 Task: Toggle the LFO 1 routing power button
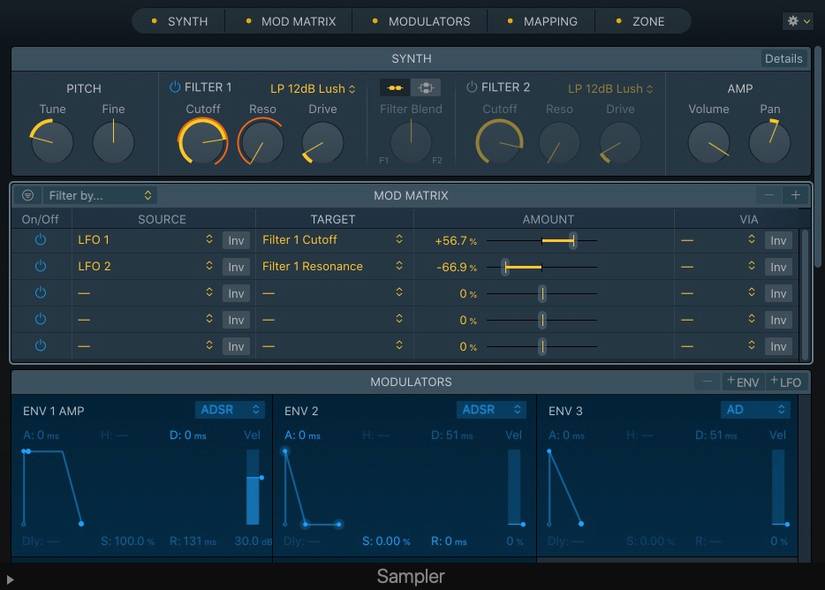(40, 239)
